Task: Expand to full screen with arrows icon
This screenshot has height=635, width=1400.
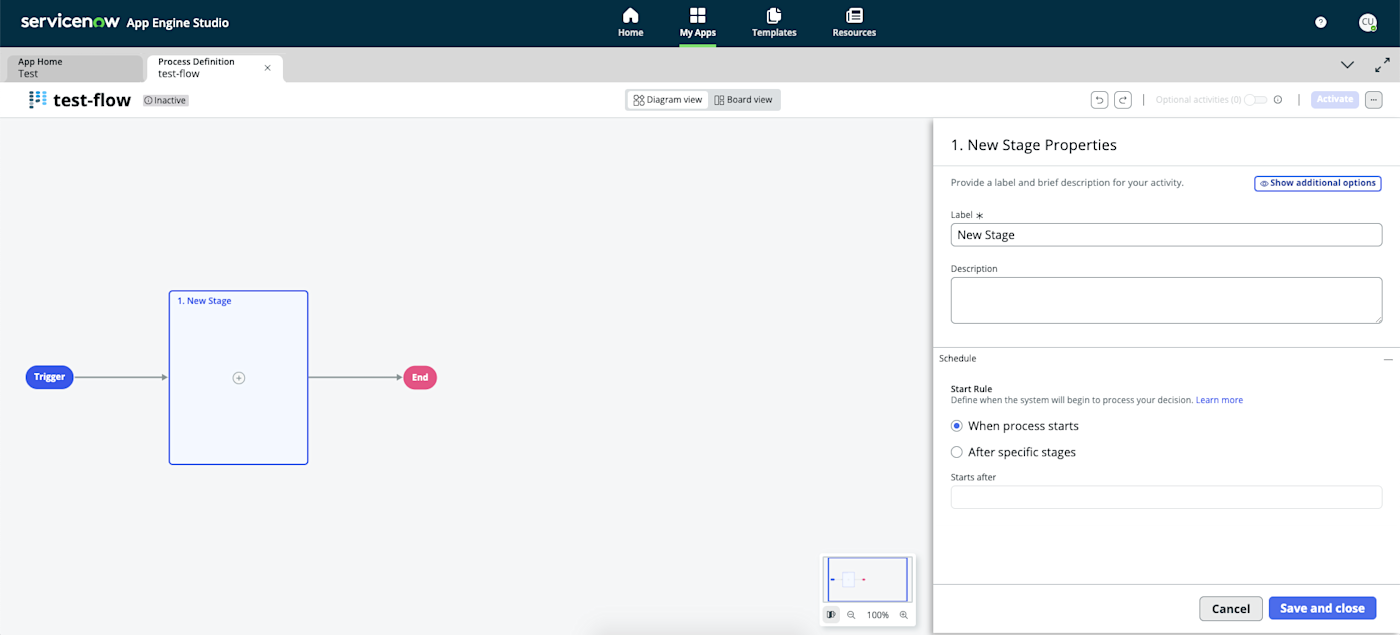Action: [x=1382, y=64]
